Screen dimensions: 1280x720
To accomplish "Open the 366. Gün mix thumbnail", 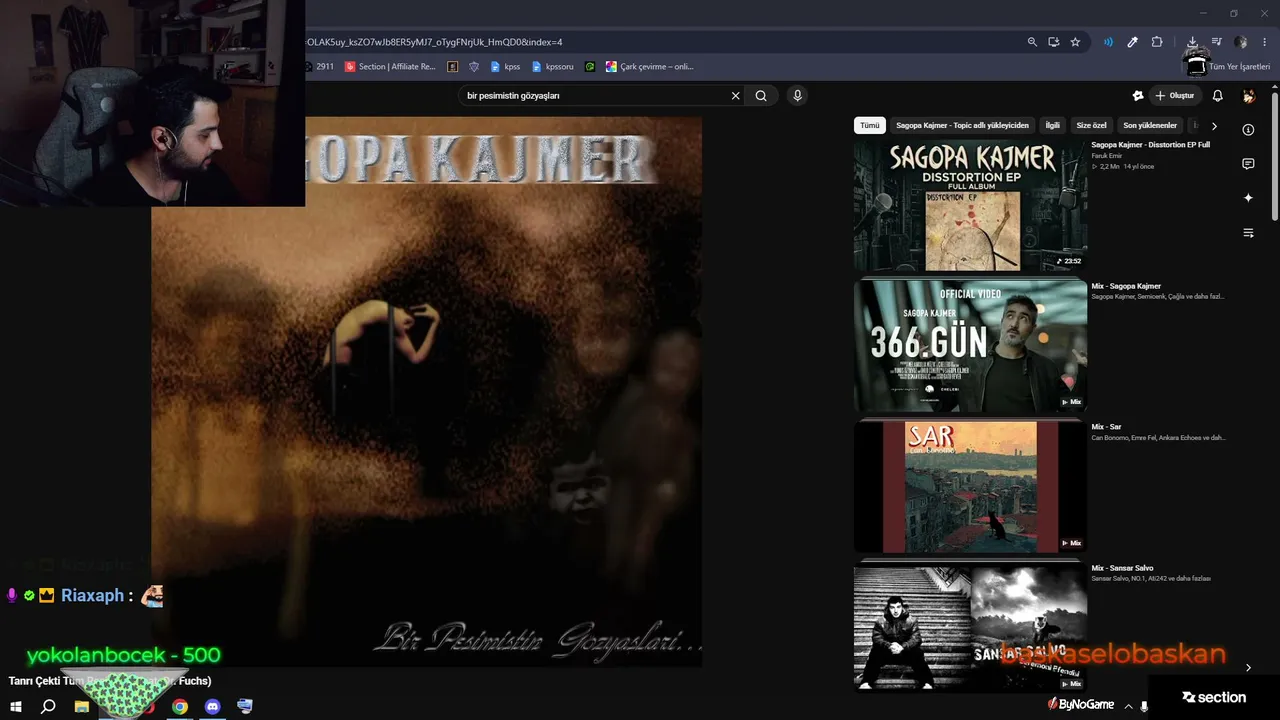I will 970,346.
